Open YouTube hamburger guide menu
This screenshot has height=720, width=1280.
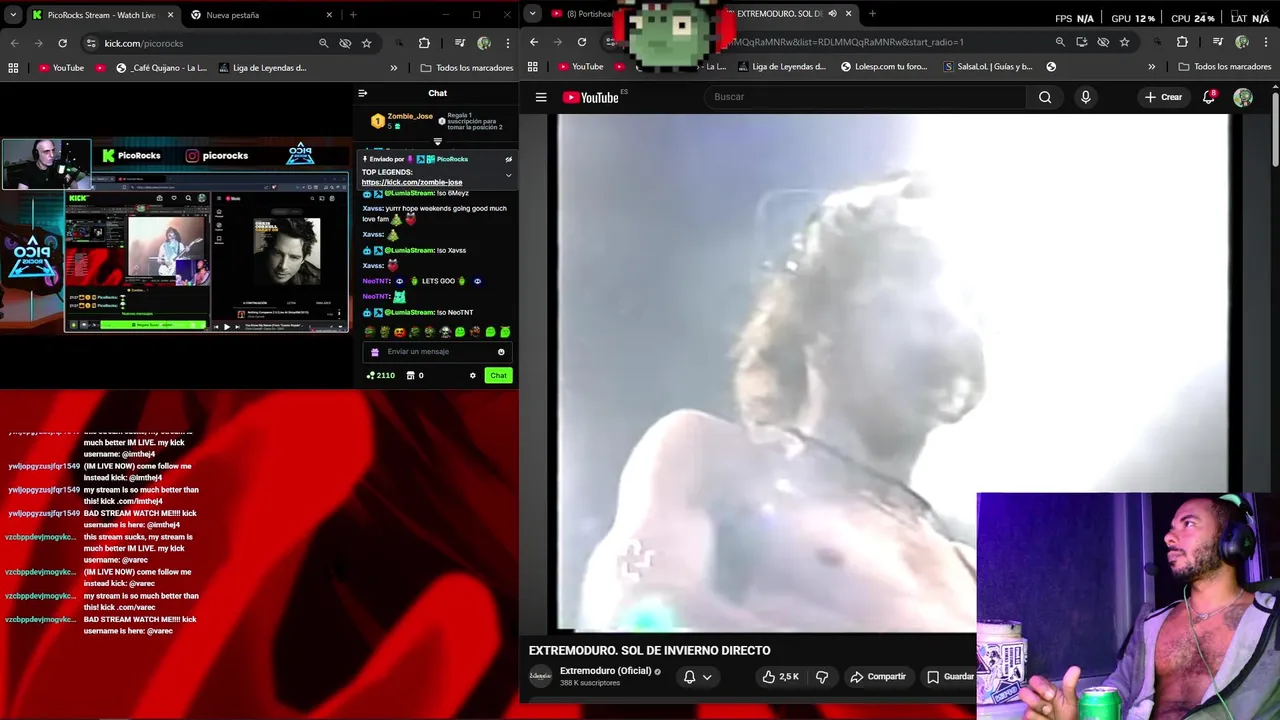(541, 97)
